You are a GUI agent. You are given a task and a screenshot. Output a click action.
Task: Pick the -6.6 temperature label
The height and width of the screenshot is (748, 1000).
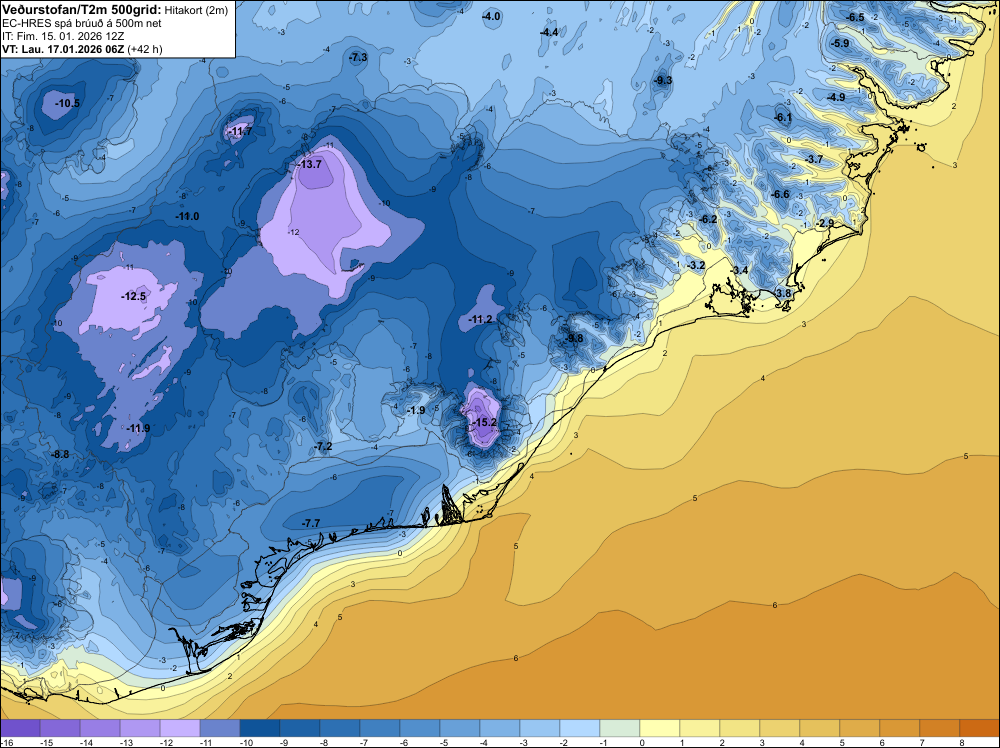[780, 194]
